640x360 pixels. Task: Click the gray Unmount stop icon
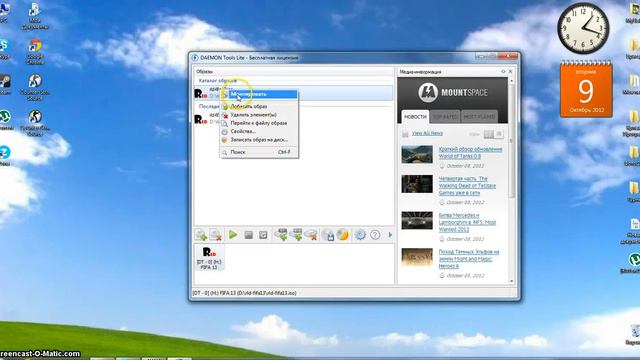click(x=248, y=235)
